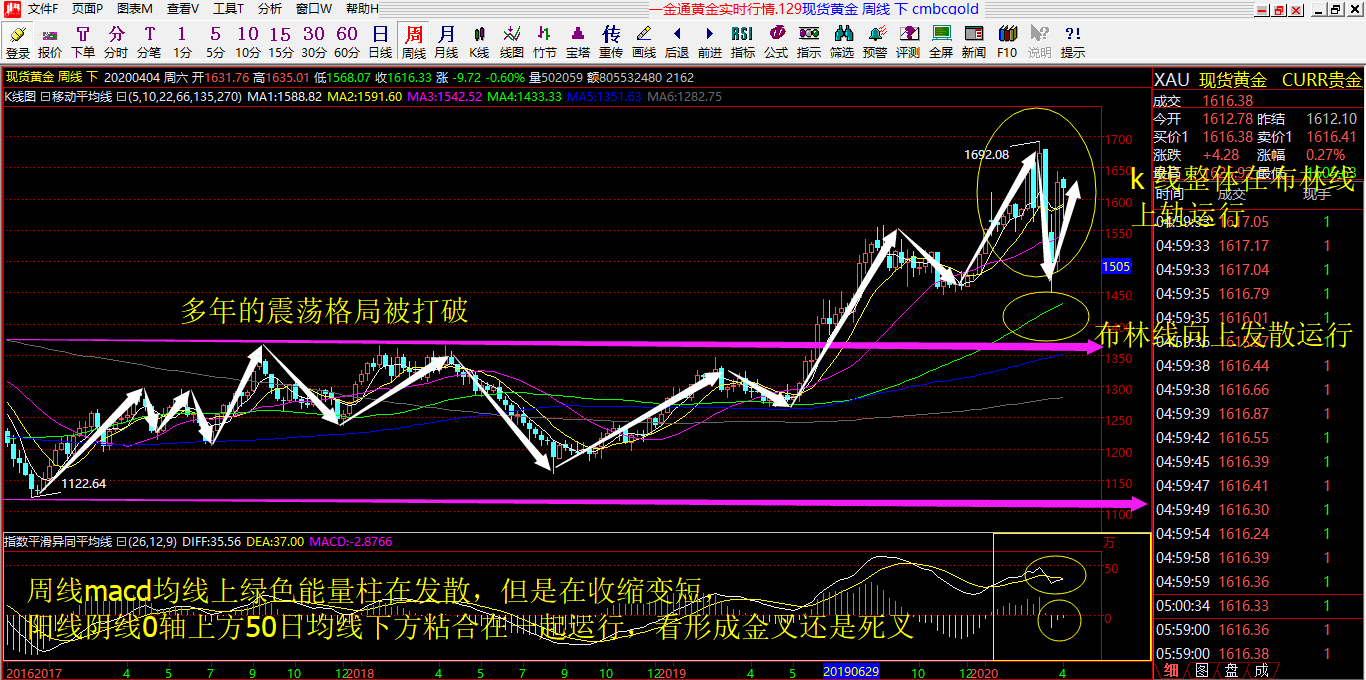Select the 1分 one-minute period
This screenshot has width=1366, height=680.
[182, 42]
